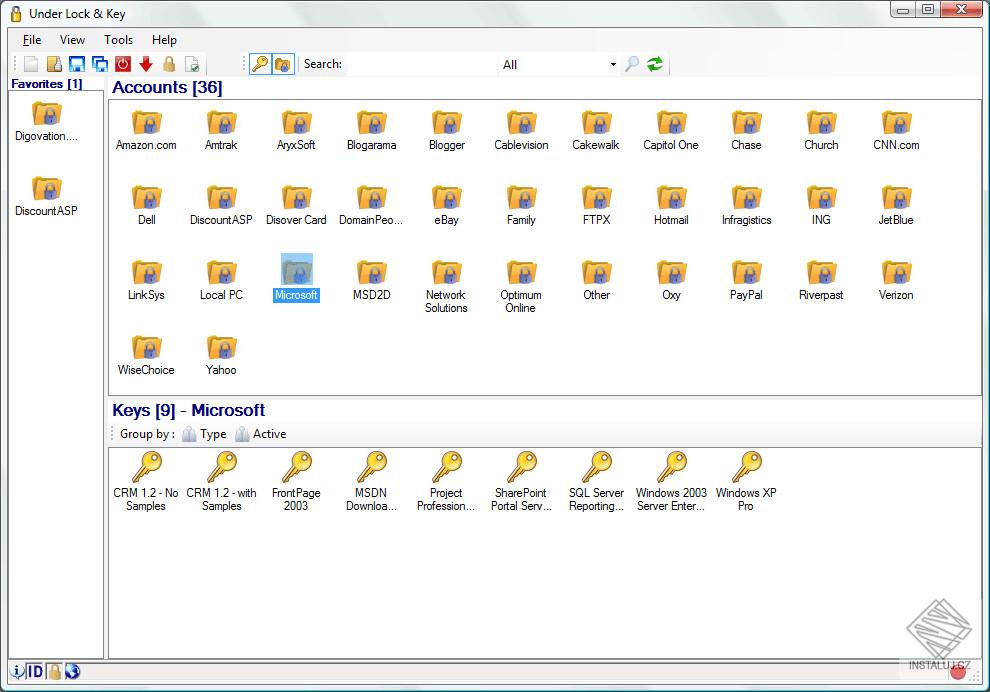Click the info bubble status bar icon
The image size is (990, 692).
(x=18, y=671)
